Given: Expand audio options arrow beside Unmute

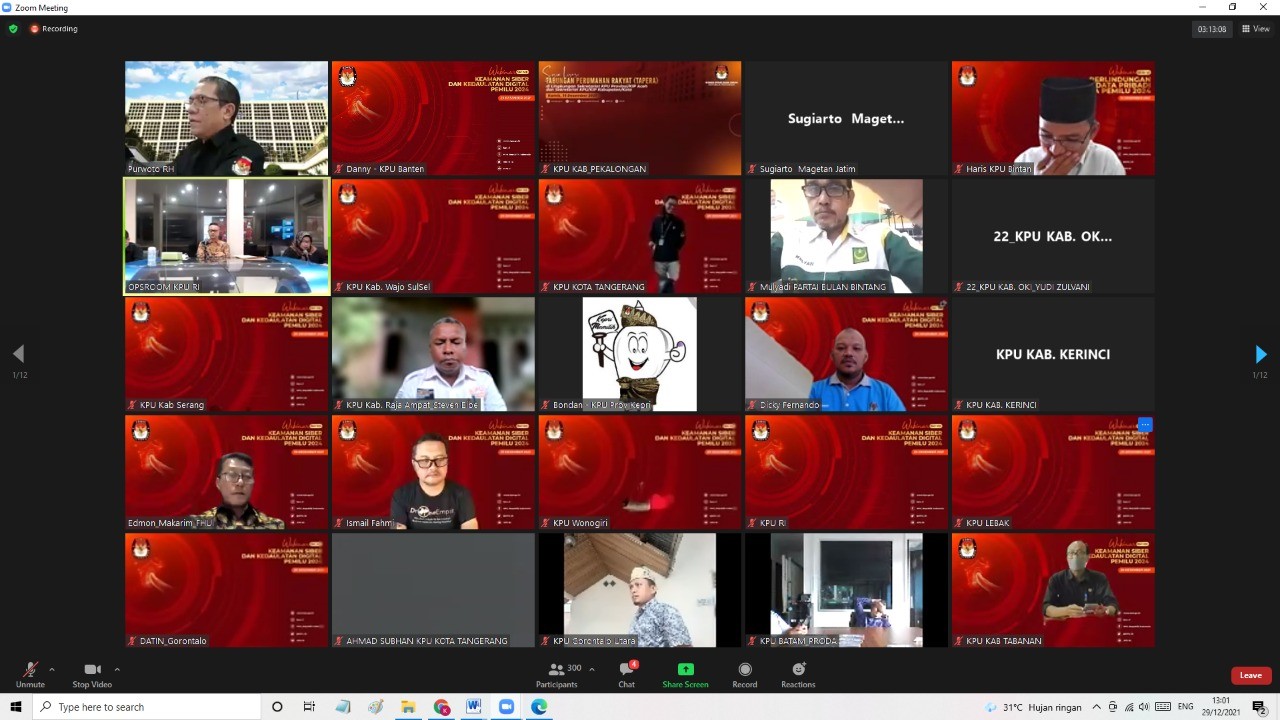Looking at the screenshot, I should pyautogui.click(x=52, y=669).
